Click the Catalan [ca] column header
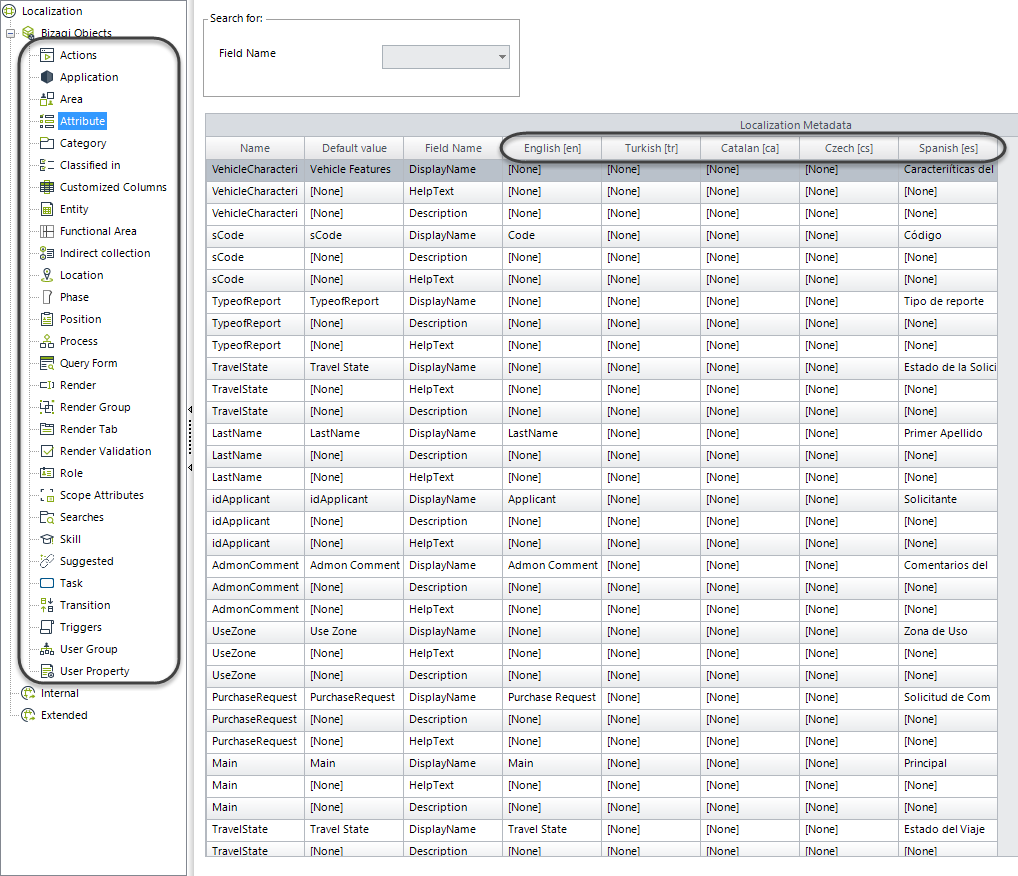The width and height of the screenshot is (1018, 876). pyautogui.click(x=750, y=148)
